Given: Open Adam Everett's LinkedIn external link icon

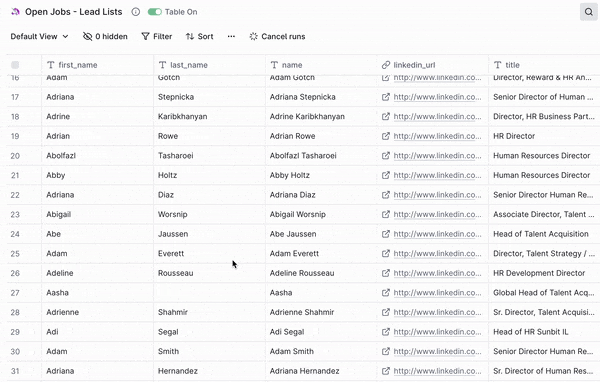Looking at the screenshot, I should point(386,253).
